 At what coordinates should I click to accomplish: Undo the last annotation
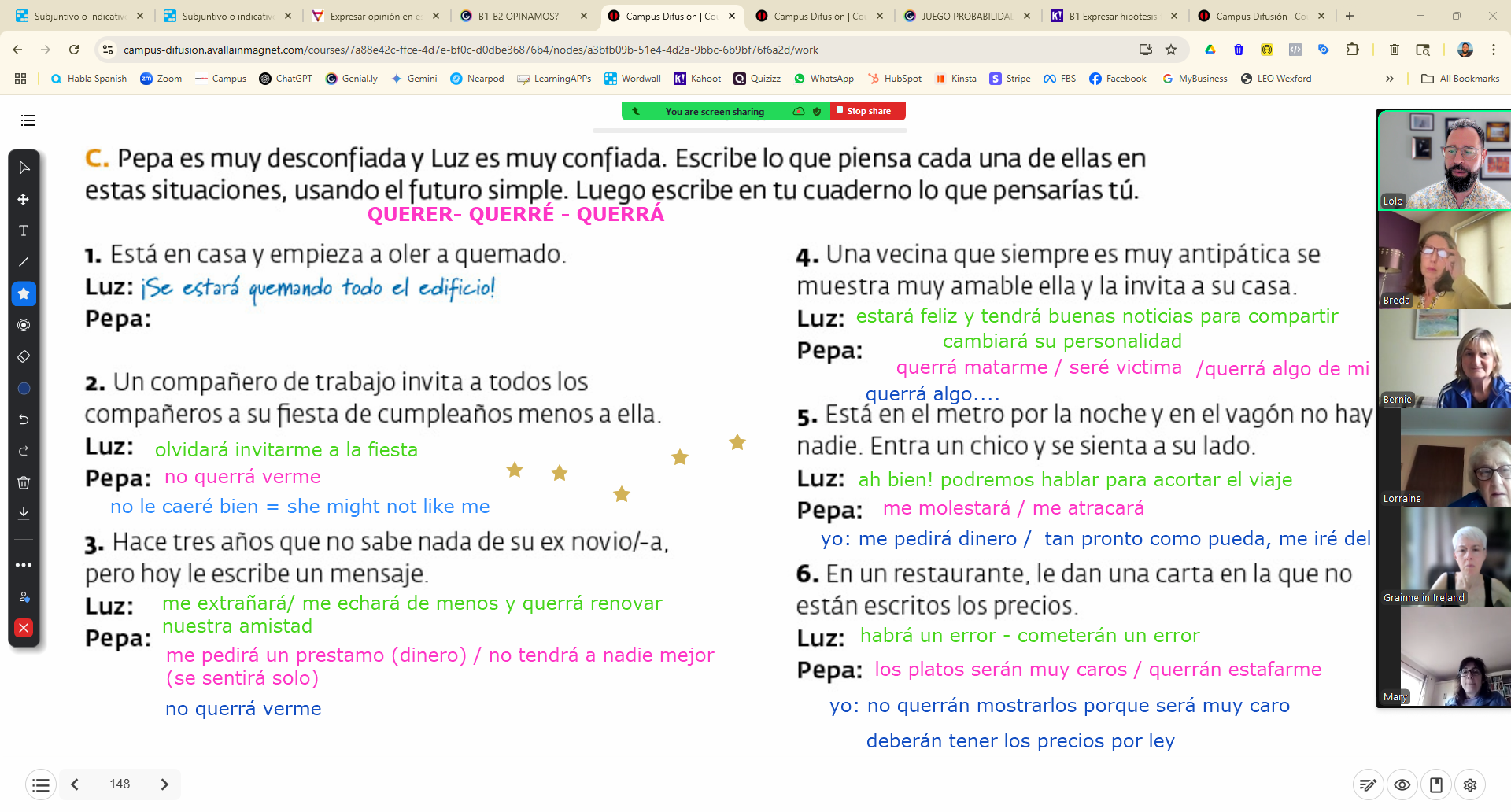[x=24, y=419]
